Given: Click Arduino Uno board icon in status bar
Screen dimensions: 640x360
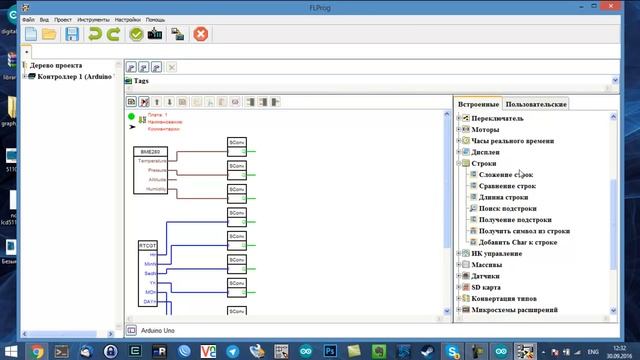Looking at the screenshot, I should (131, 330).
